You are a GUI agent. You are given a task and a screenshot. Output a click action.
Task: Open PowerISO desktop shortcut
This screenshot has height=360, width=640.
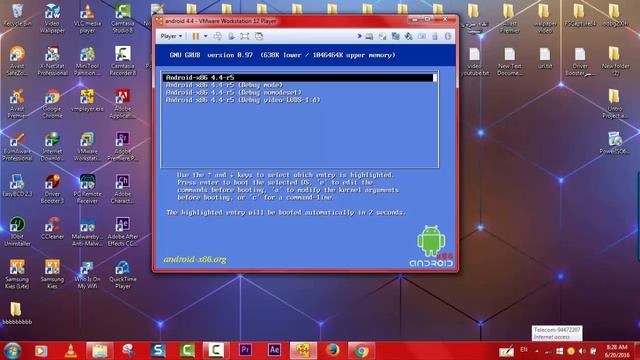click(615, 143)
